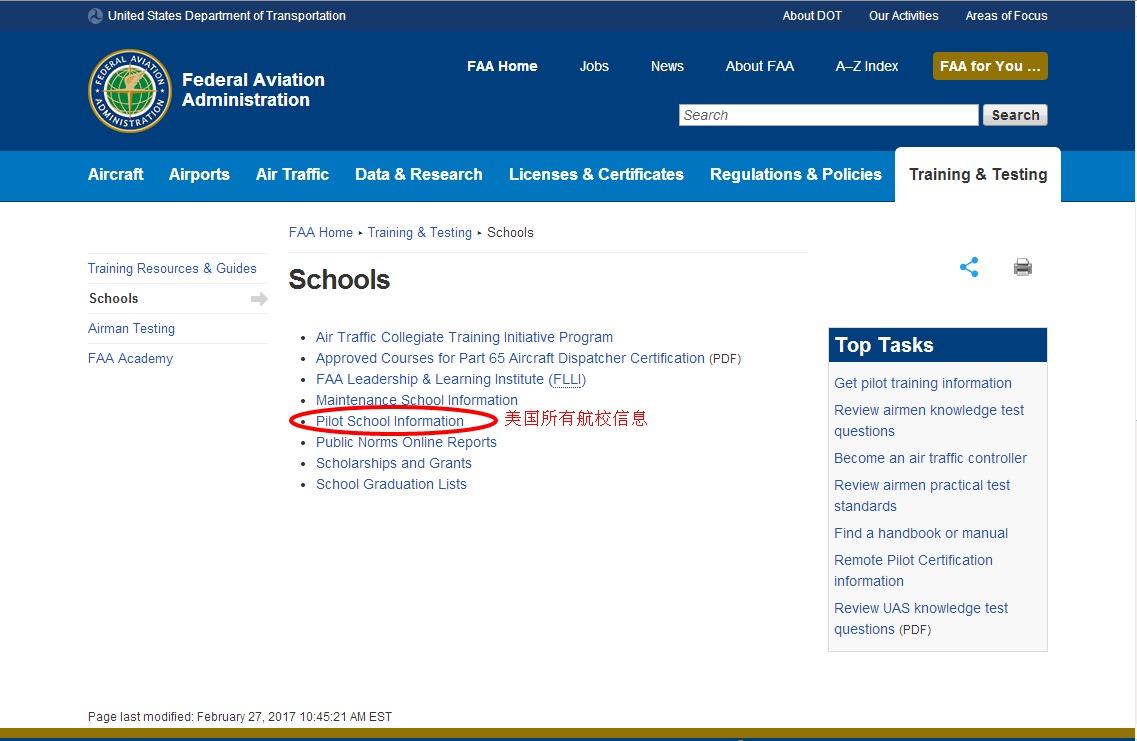Open Review airmen practical test standards
Image resolution: width=1137 pixels, height=741 pixels.
(922, 495)
